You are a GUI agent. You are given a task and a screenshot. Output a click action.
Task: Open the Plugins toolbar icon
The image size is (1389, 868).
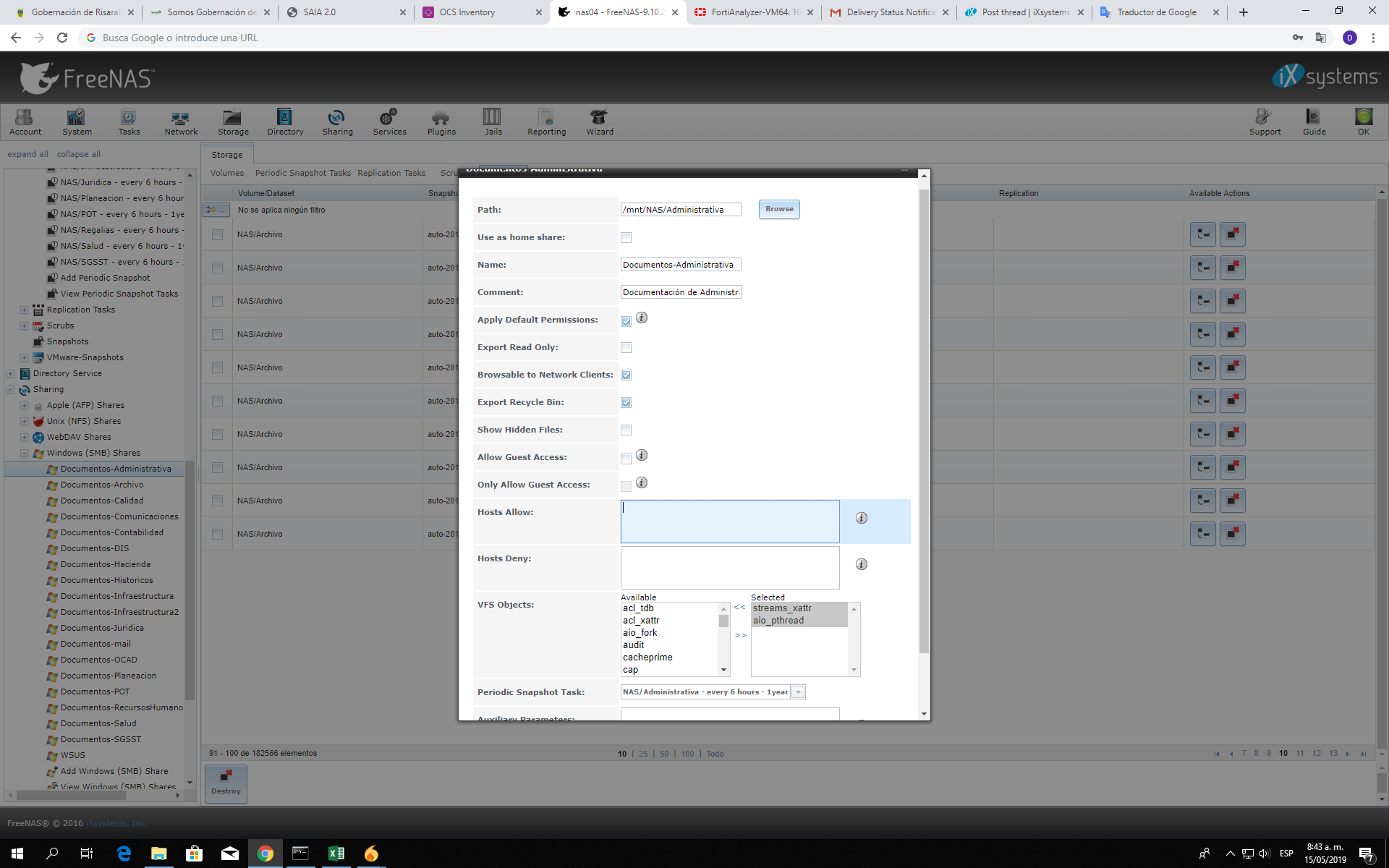(x=441, y=122)
